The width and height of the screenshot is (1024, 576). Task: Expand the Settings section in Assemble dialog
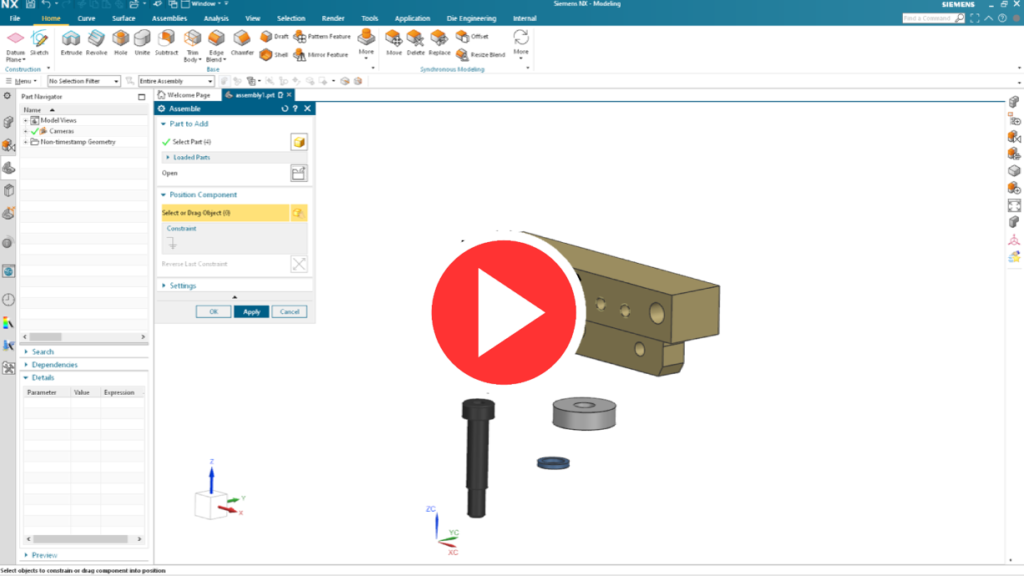[x=164, y=286]
